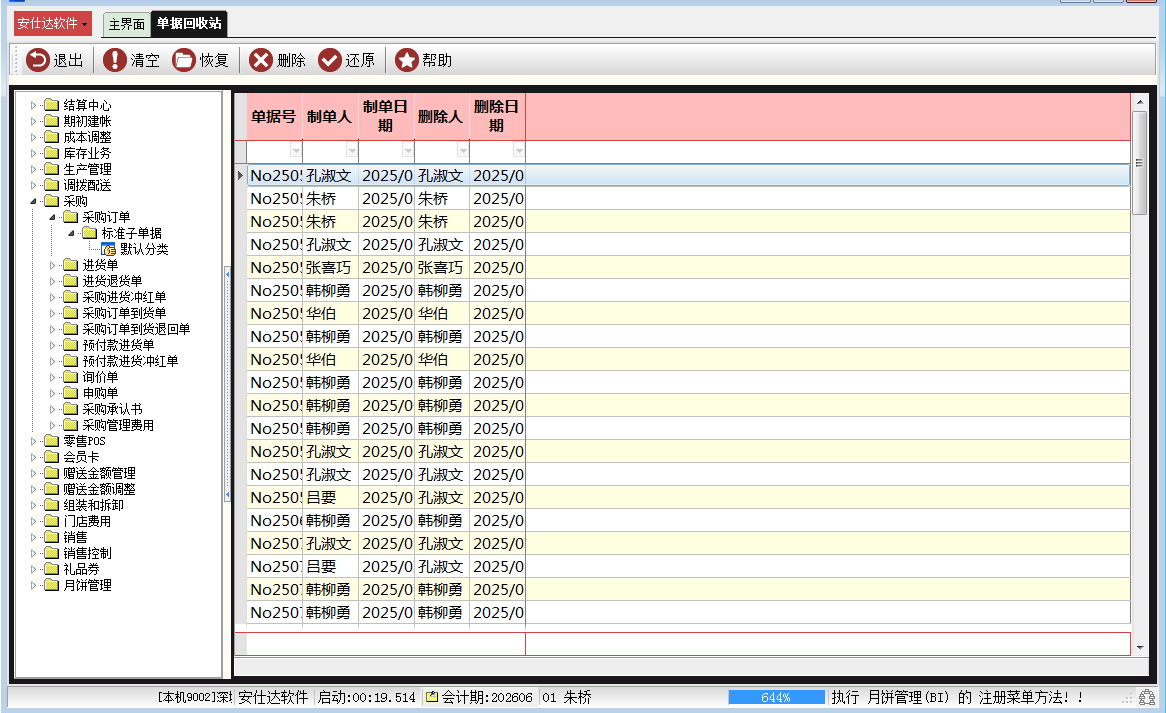The image size is (1166, 713).
Task: Select the 单据回收站 tab
Action: pos(189,24)
